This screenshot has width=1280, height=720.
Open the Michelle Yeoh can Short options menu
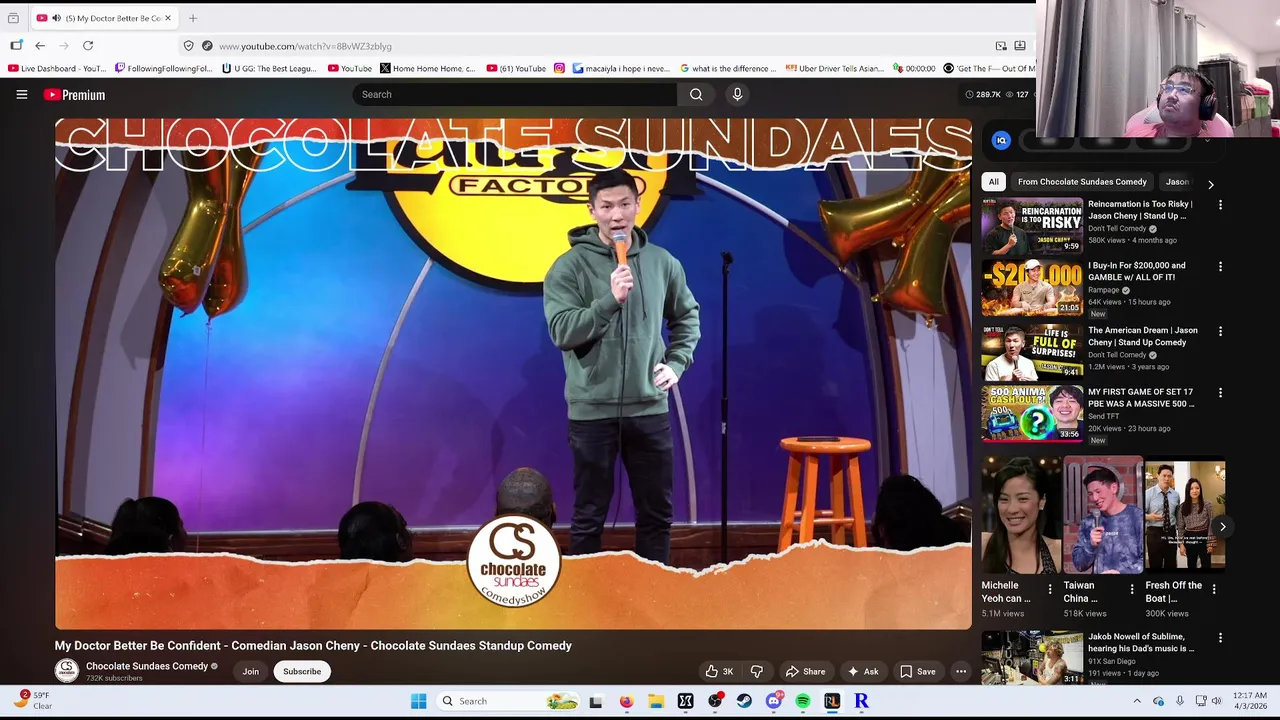[x=1050, y=589]
